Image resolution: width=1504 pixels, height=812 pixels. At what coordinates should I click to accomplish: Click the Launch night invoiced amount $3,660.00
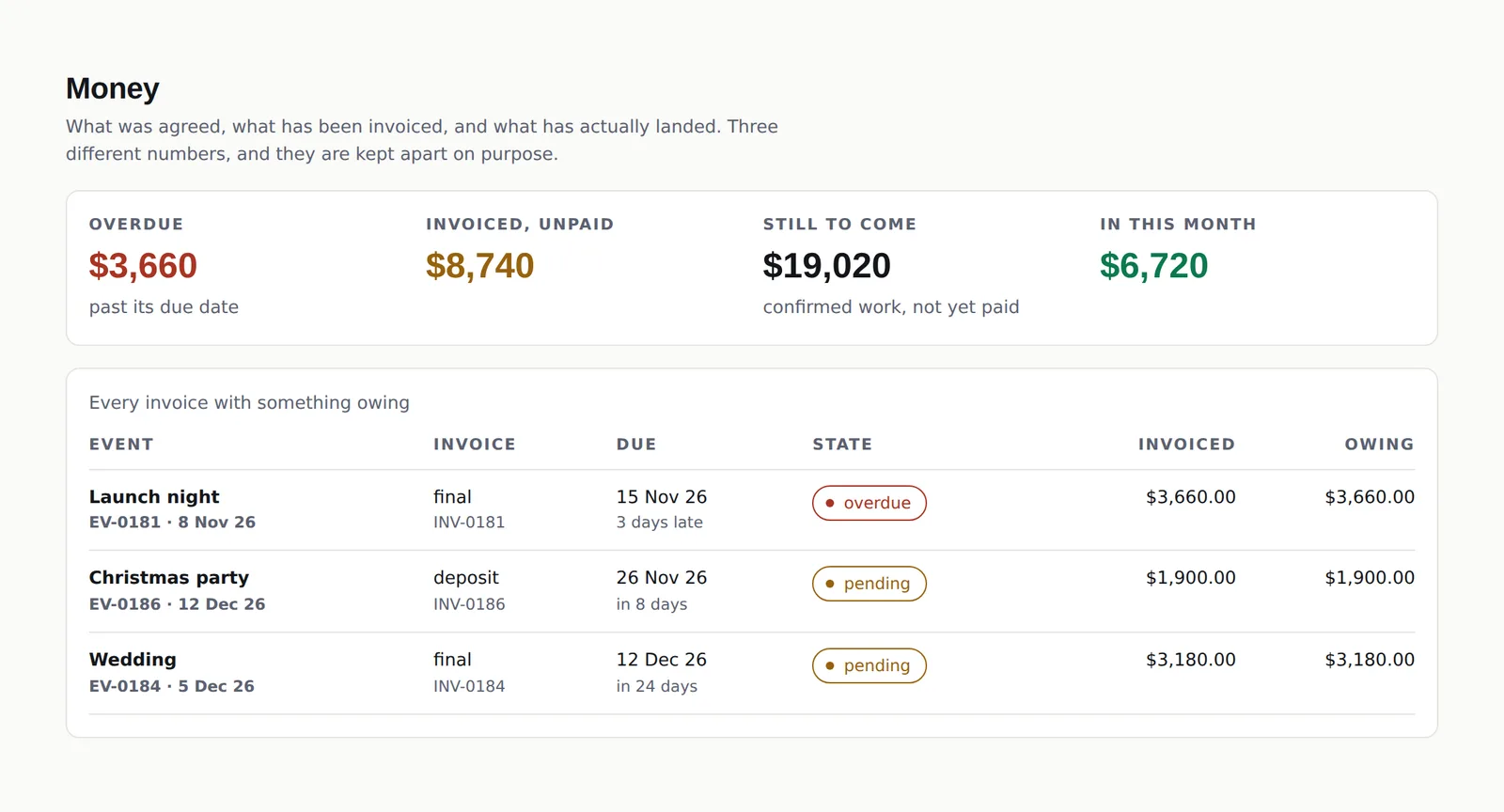1190,497
